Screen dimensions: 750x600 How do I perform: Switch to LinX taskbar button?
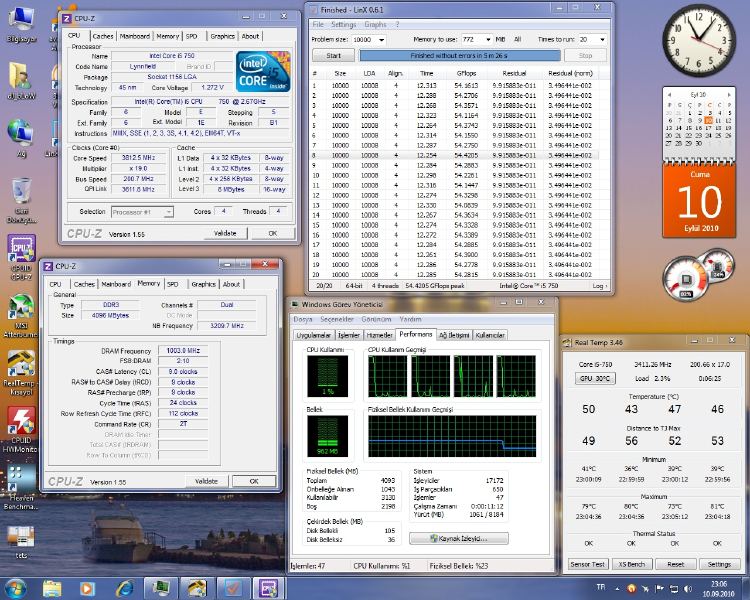[x=232, y=588]
